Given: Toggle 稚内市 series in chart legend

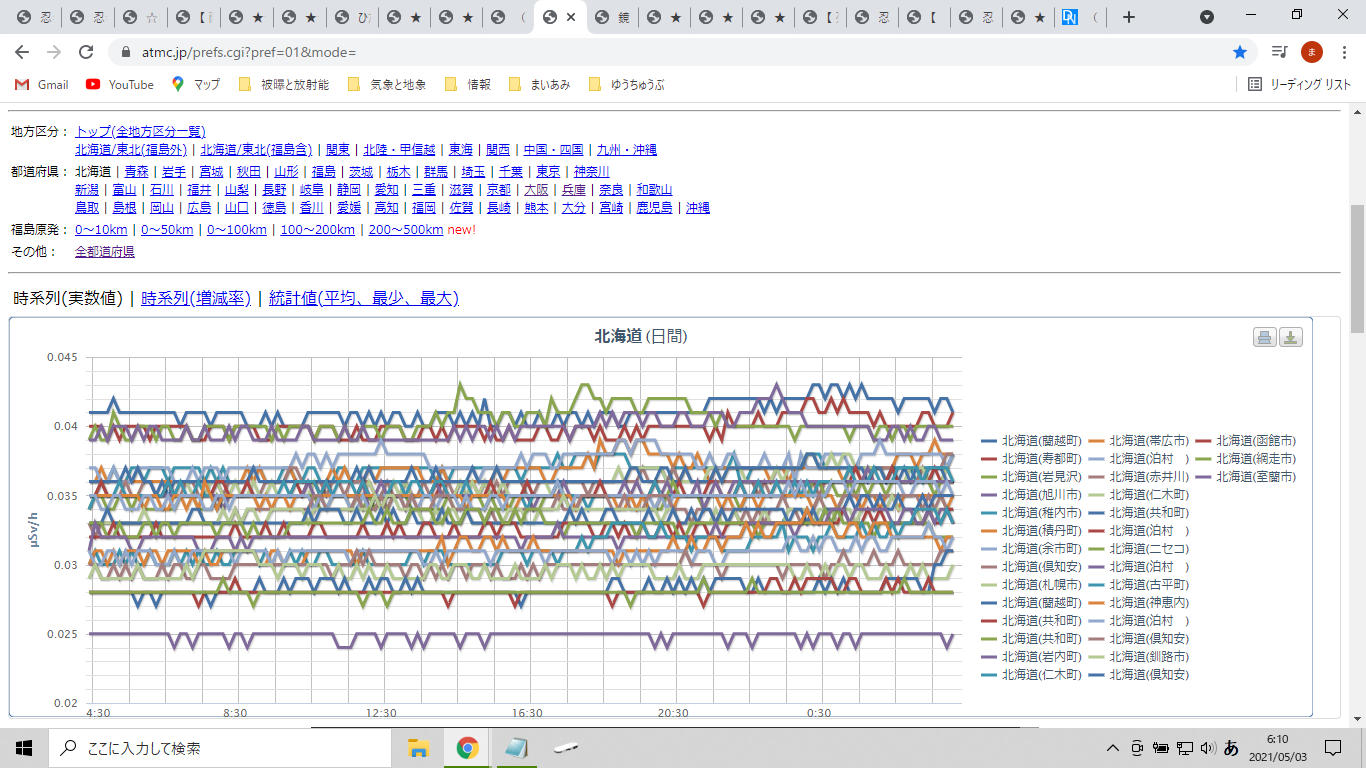Looking at the screenshot, I should pyautogui.click(x=1031, y=512).
